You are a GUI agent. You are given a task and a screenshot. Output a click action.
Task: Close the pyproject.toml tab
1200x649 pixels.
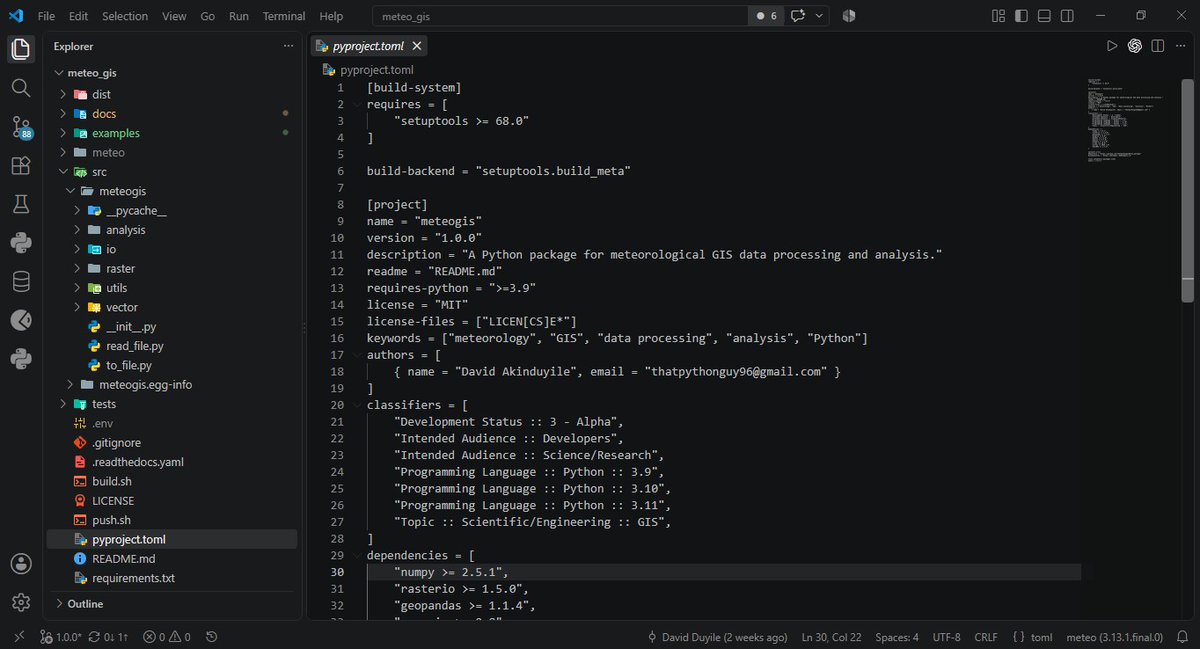(417, 46)
